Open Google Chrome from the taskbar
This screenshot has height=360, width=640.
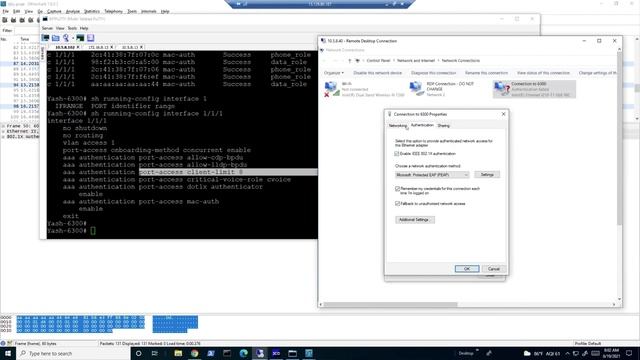point(195,353)
